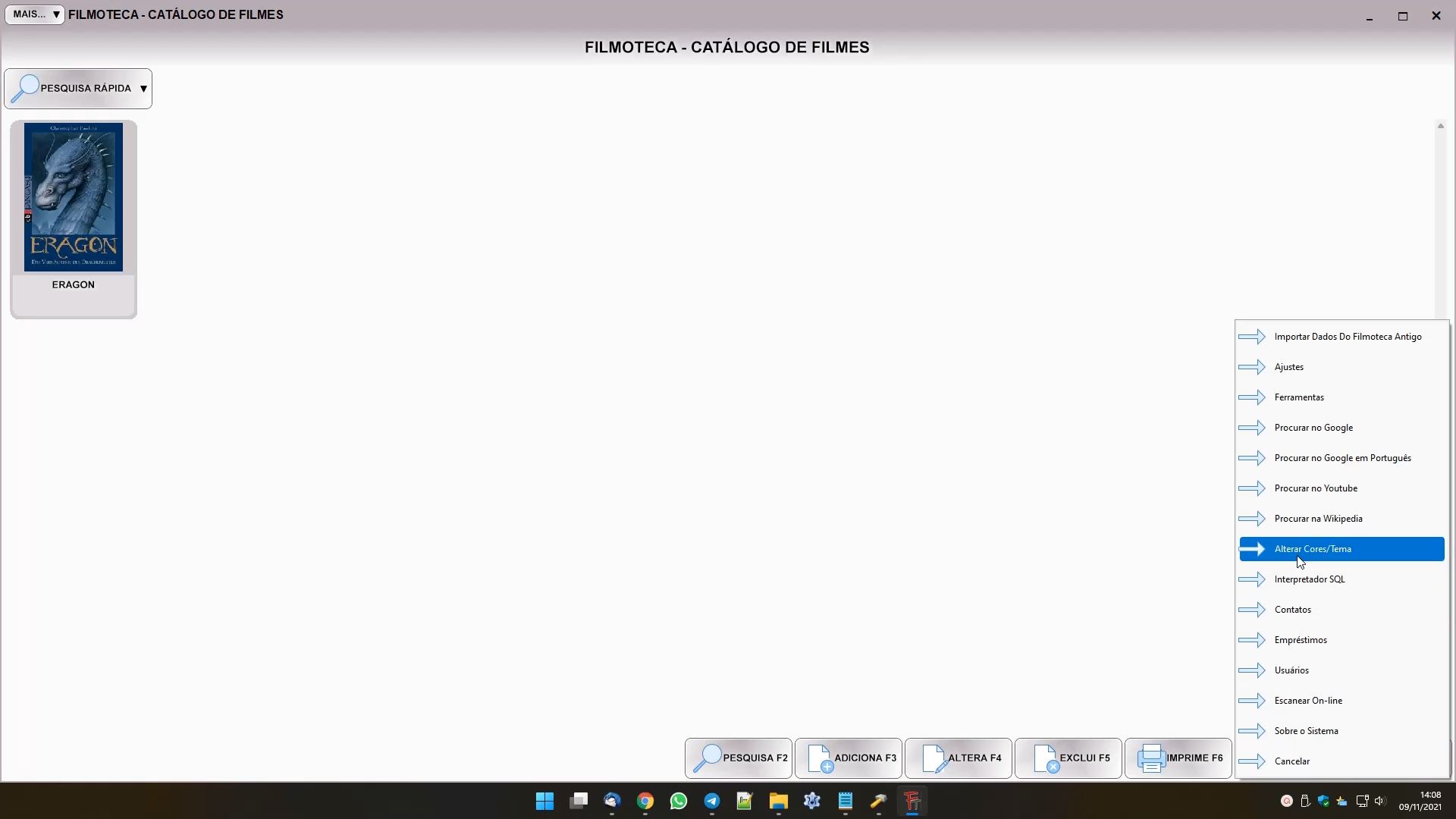Select Procurar no Youtube menu item
This screenshot has height=819, width=1456.
1316,488
